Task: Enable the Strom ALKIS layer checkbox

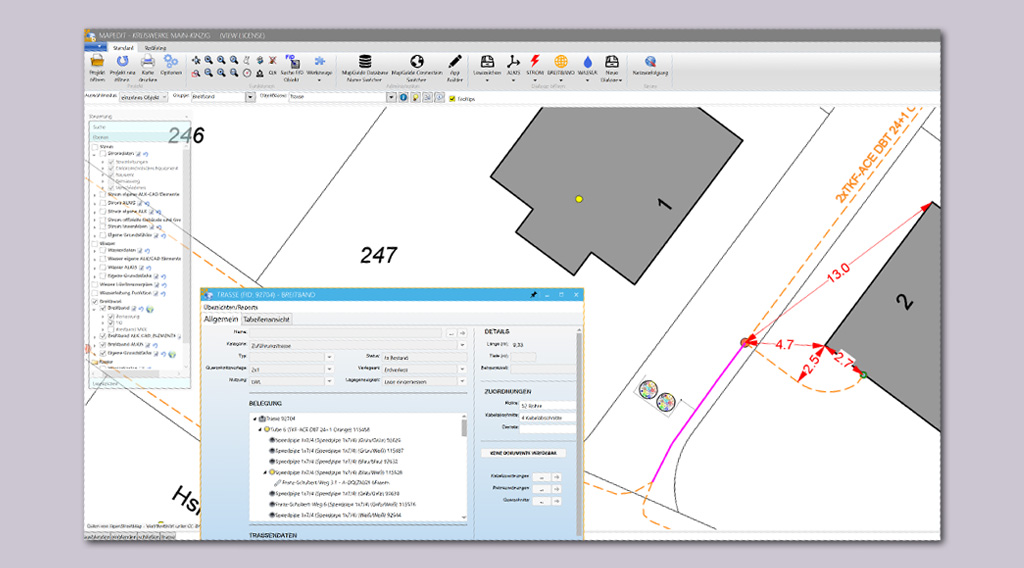Action: 102,203
